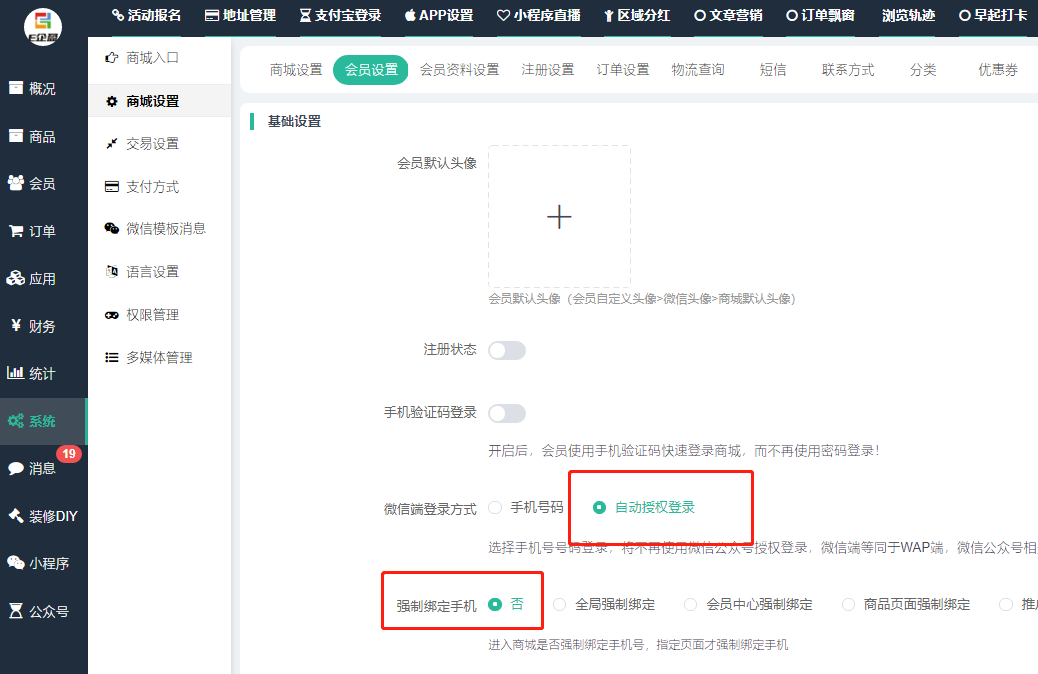Image resolution: width=1038 pixels, height=674 pixels.
Task: Open 微信模板消息 submenu item
Action: click(165, 228)
